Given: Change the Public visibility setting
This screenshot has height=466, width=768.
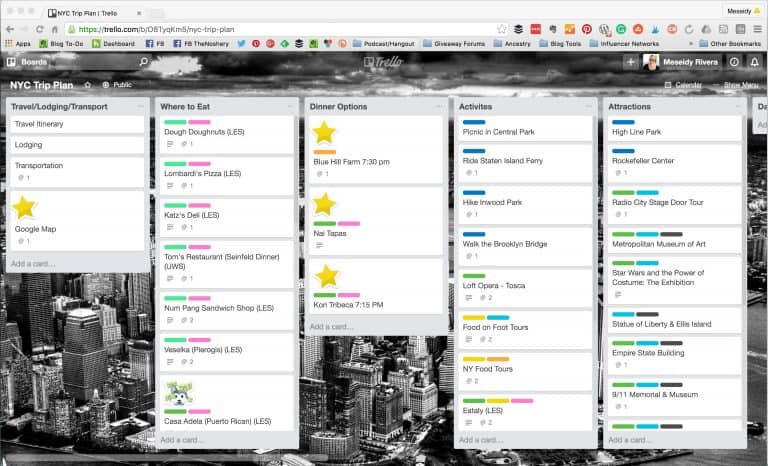Looking at the screenshot, I should [117, 85].
